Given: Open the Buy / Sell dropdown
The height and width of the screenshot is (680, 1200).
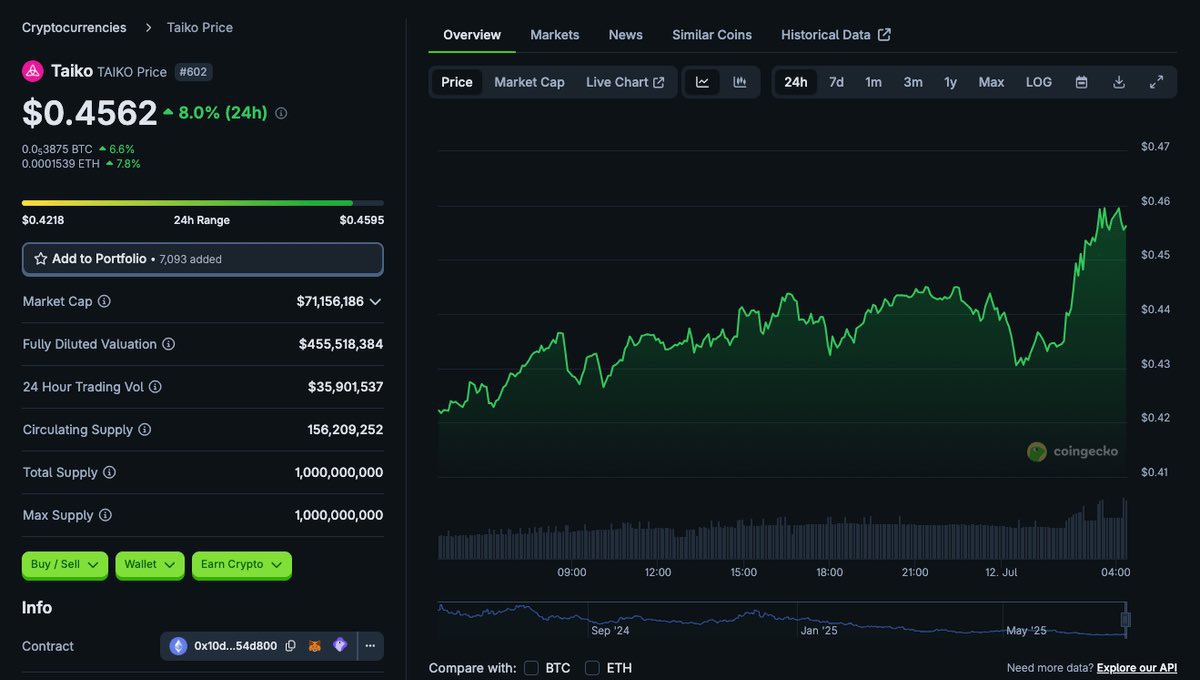Looking at the screenshot, I should (x=65, y=565).
